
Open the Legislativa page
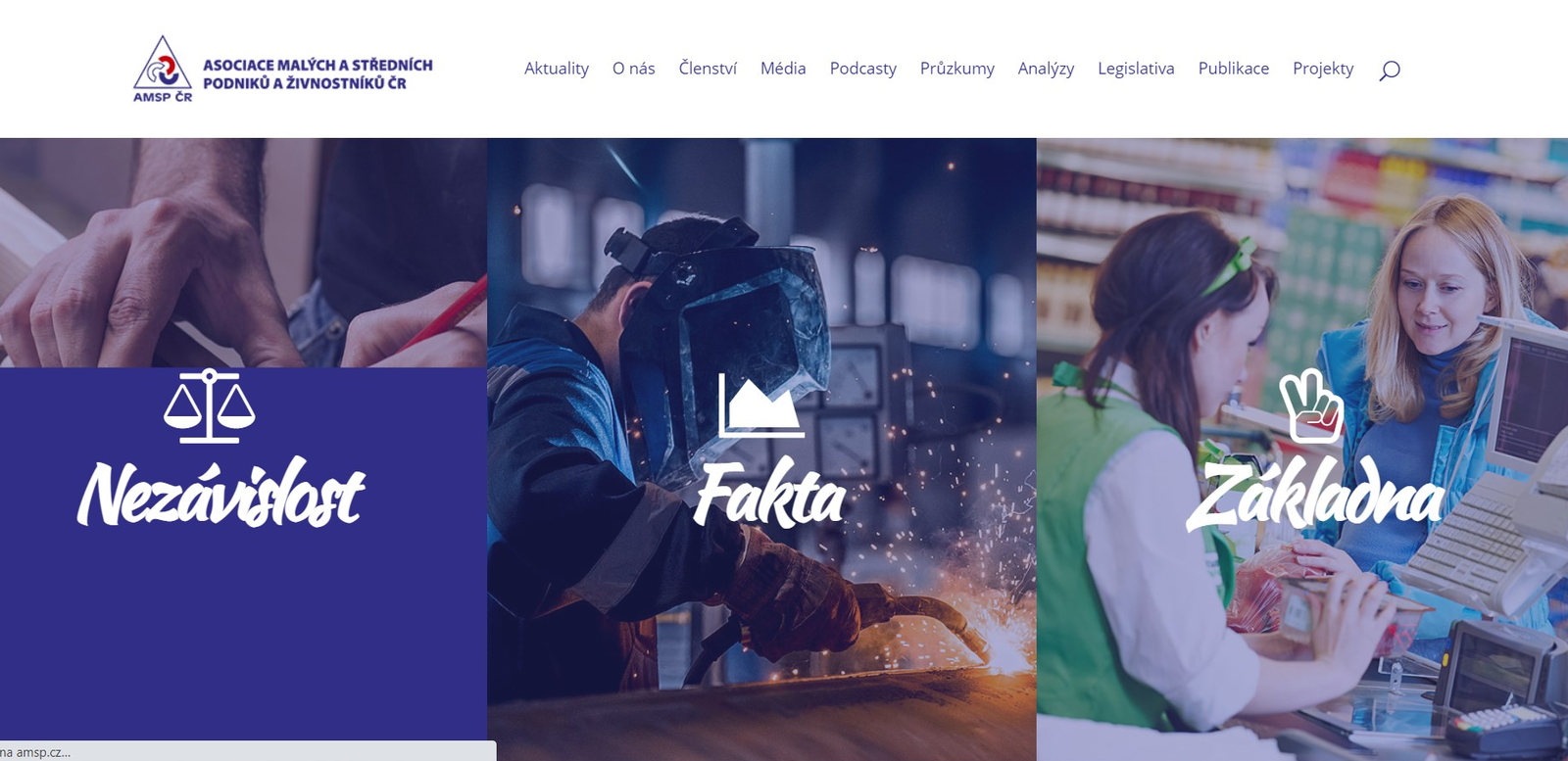(1136, 69)
